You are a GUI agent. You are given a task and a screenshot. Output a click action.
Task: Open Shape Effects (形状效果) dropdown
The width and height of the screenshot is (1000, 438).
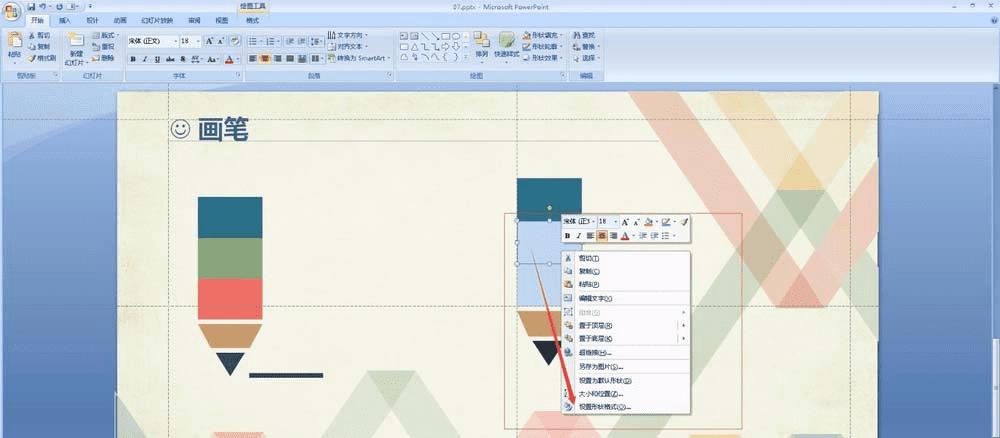[543, 58]
